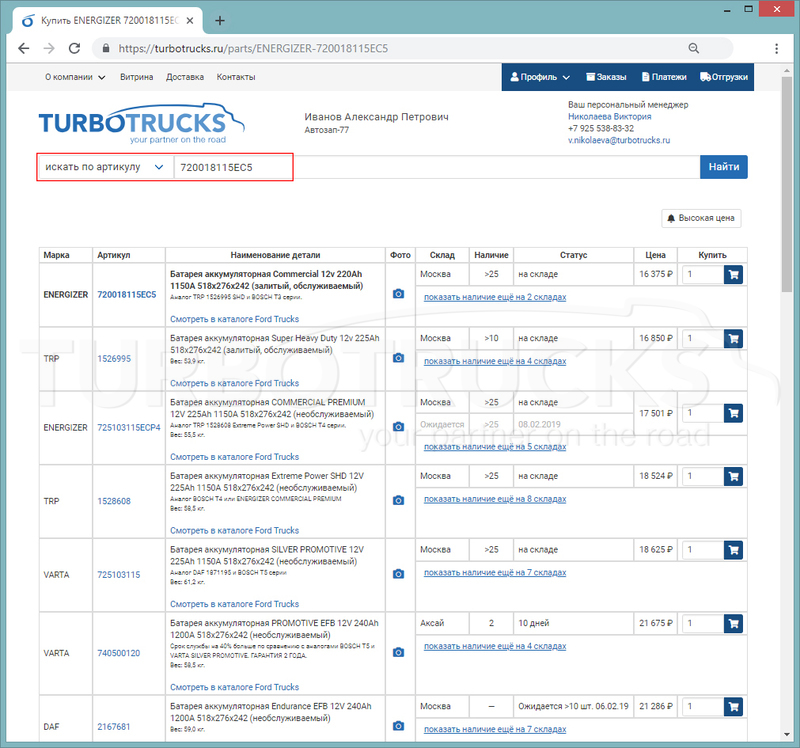
Task: Click quantity field for VARTA 725103115
Action: tap(703, 550)
